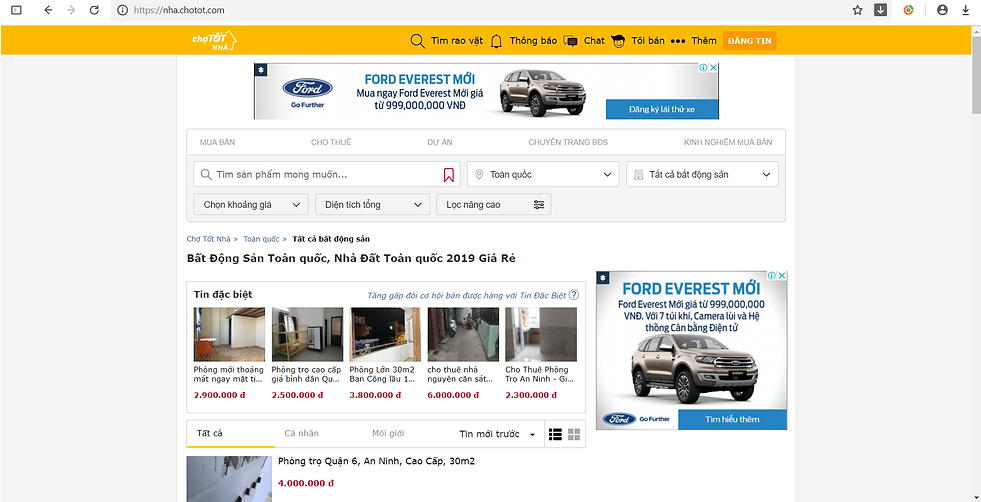Click the colorful circular extension icon
The width and height of the screenshot is (981, 502).
(x=908, y=10)
